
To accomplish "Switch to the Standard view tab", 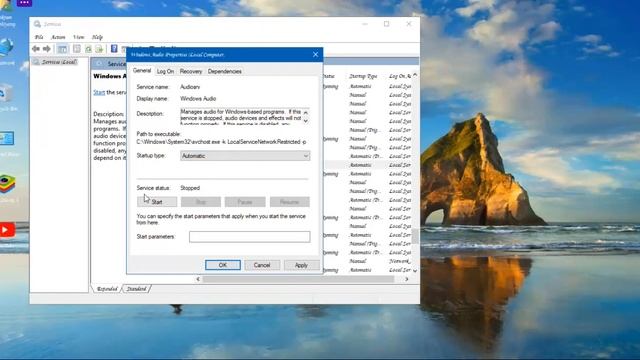I will (136, 289).
